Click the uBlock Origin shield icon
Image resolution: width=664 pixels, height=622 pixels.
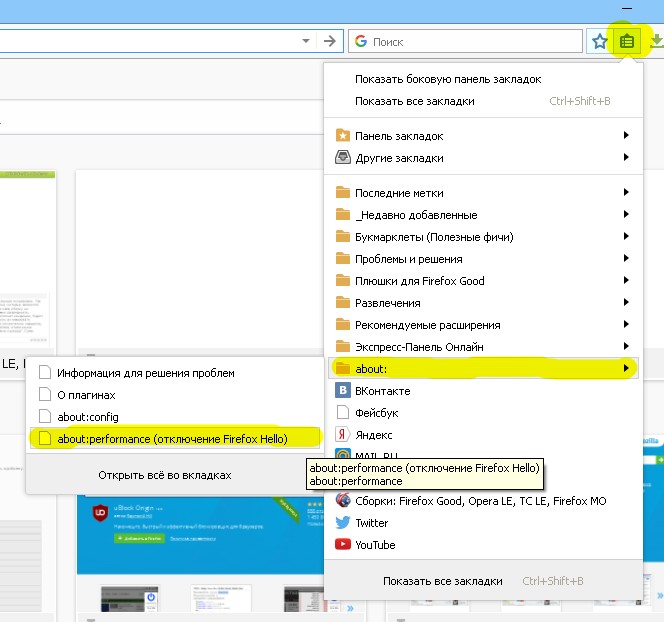[100, 513]
